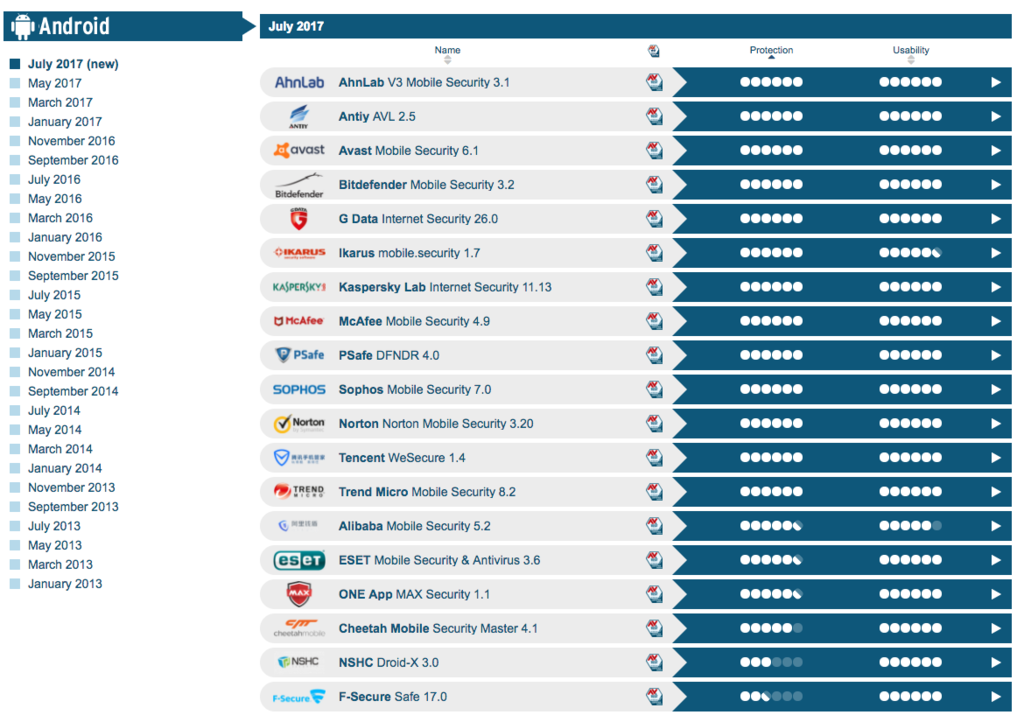Select May 2017 report
The width and height of the screenshot is (1024, 722).
click(55, 83)
